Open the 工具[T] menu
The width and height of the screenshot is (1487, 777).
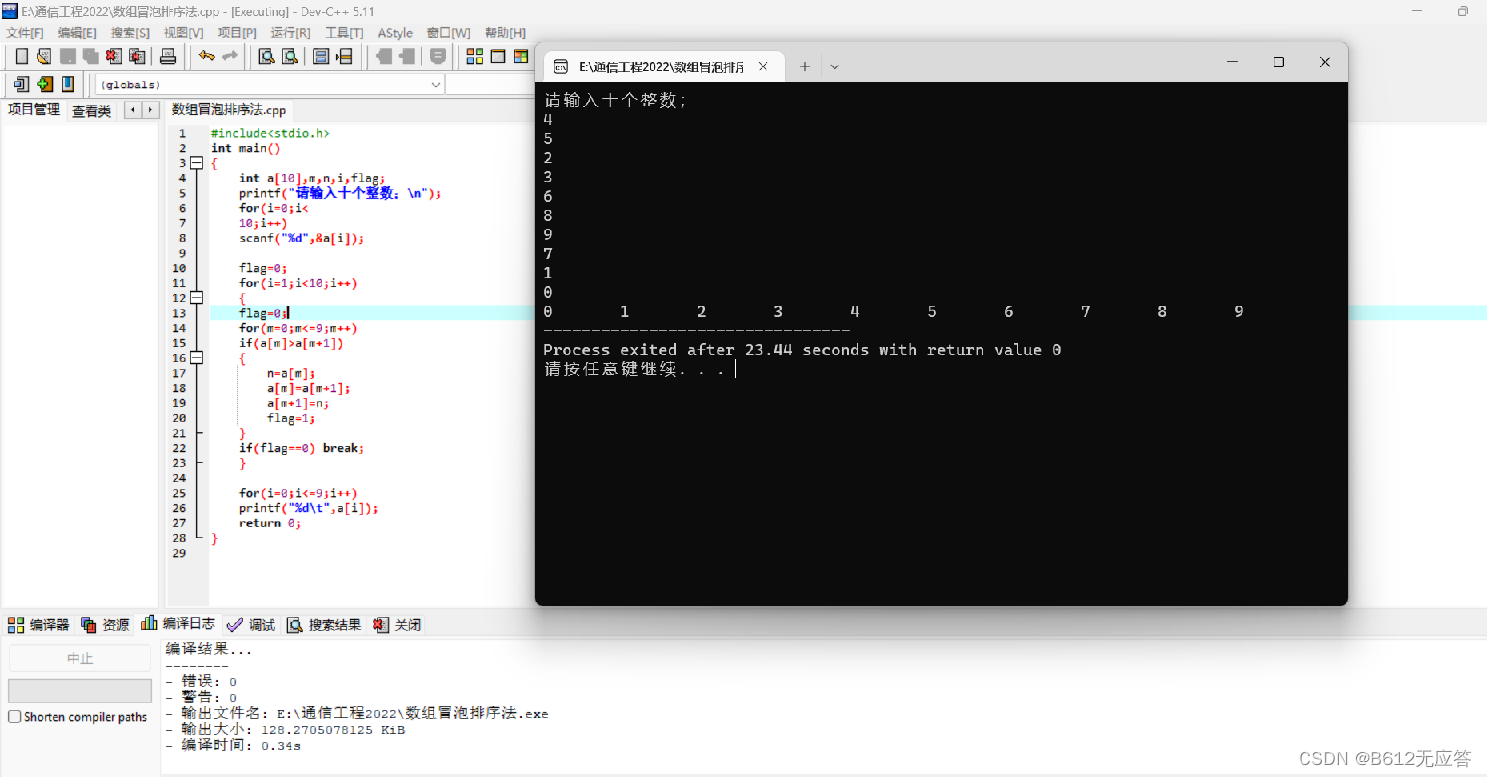(344, 33)
